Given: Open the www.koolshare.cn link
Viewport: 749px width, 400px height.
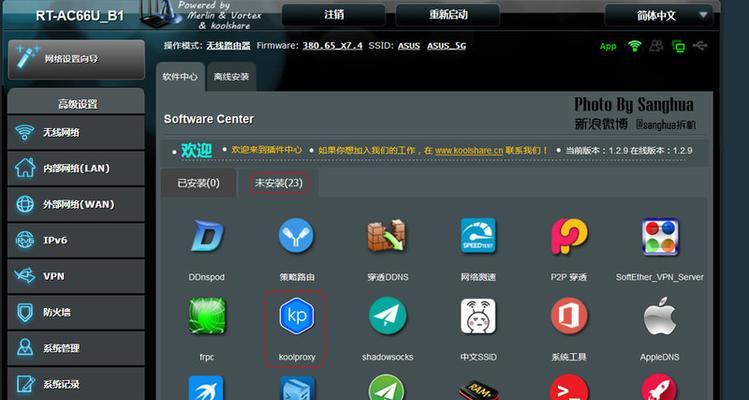Looking at the screenshot, I should pos(469,150).
